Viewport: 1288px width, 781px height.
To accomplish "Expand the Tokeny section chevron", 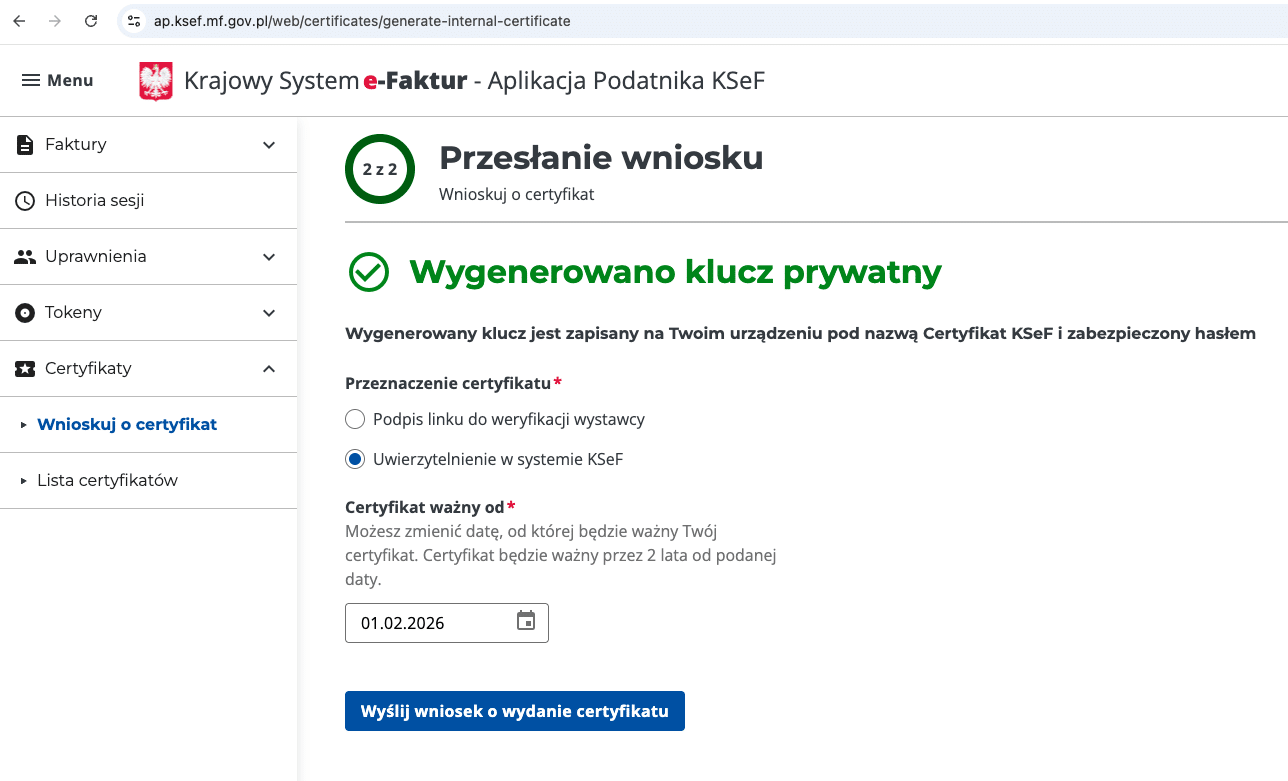I will point(269,313).
